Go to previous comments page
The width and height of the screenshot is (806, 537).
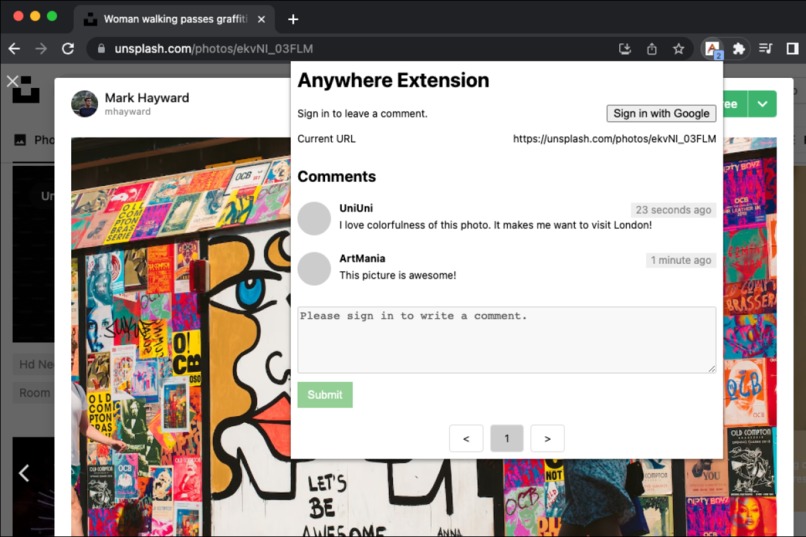coord(466,438)
